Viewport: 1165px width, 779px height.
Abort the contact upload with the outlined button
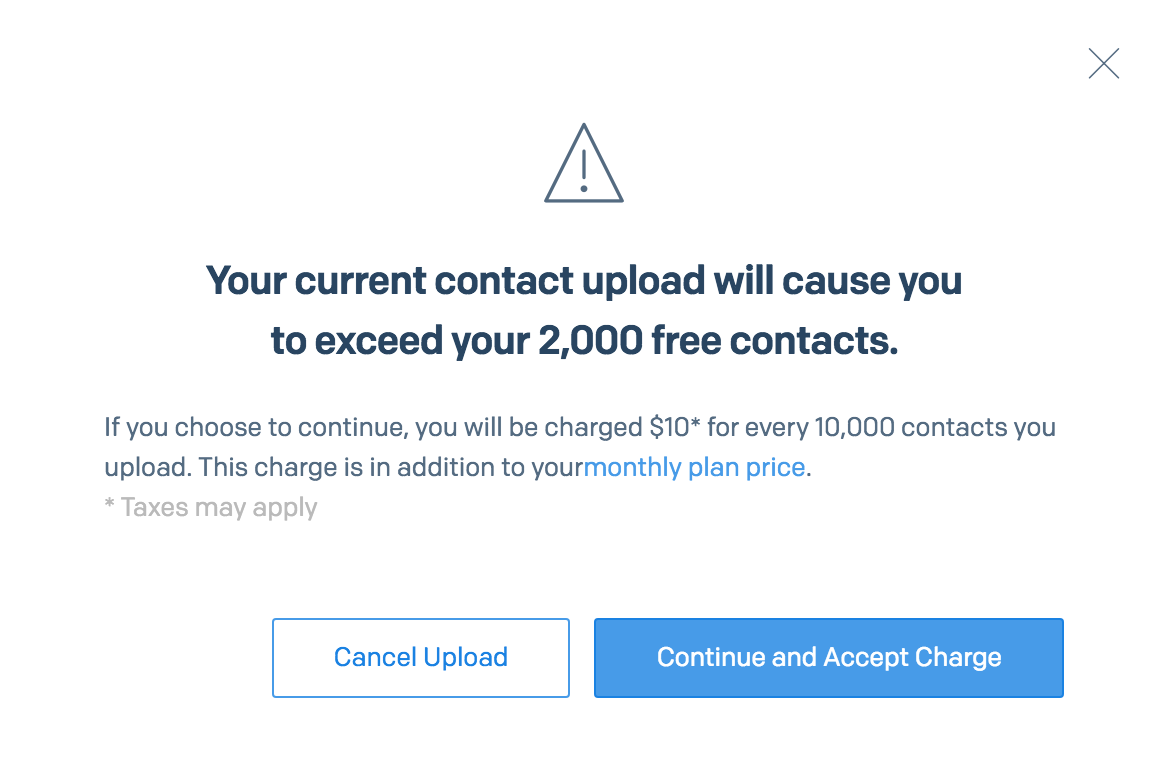[421, 658]
